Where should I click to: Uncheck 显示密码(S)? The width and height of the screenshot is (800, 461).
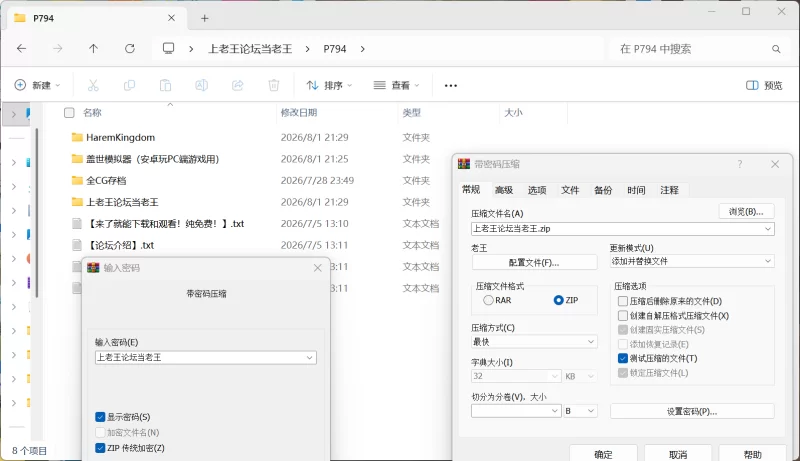[100, 417]
